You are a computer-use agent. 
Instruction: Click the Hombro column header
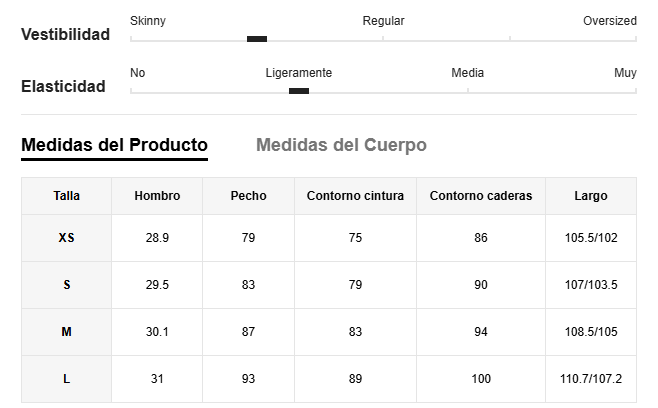coord(157,196)
